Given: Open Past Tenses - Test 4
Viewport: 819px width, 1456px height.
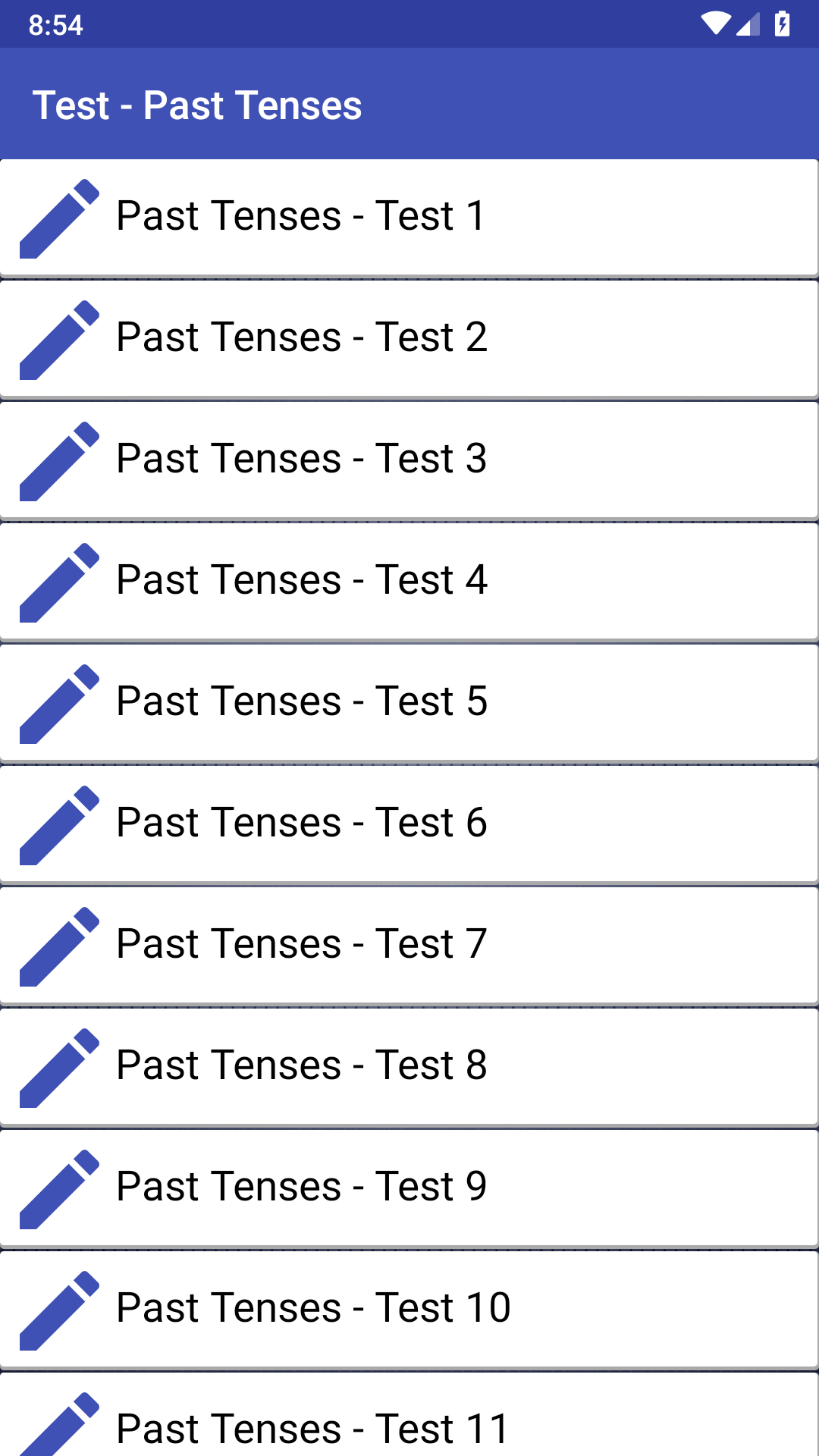Looking at the screenshot, I should [409, 582].
